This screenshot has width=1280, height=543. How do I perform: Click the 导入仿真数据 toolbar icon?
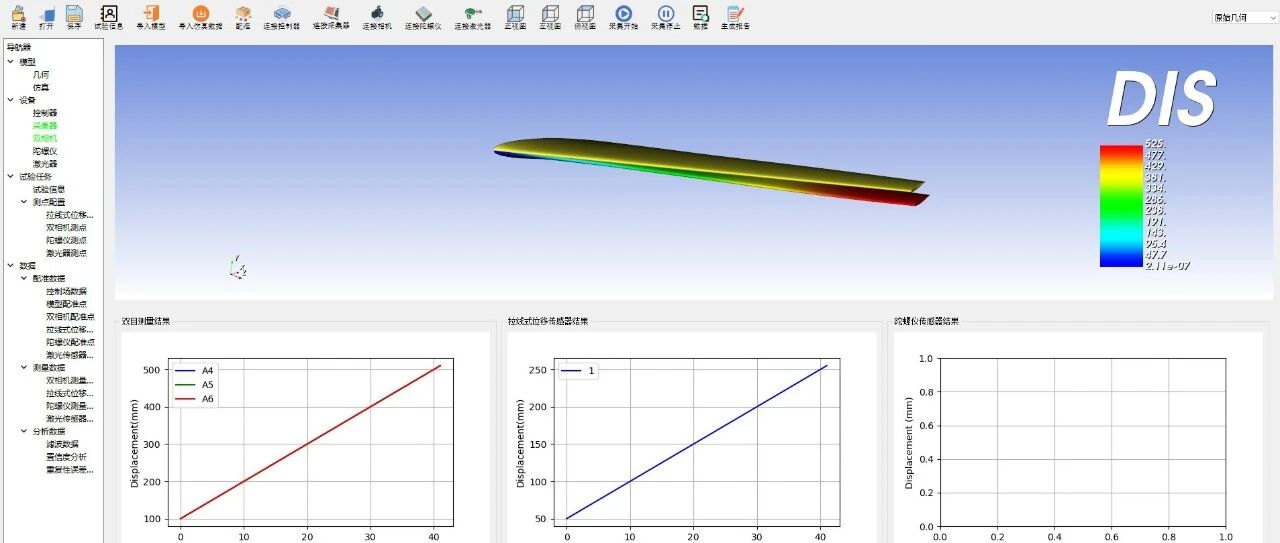point(200,16)
